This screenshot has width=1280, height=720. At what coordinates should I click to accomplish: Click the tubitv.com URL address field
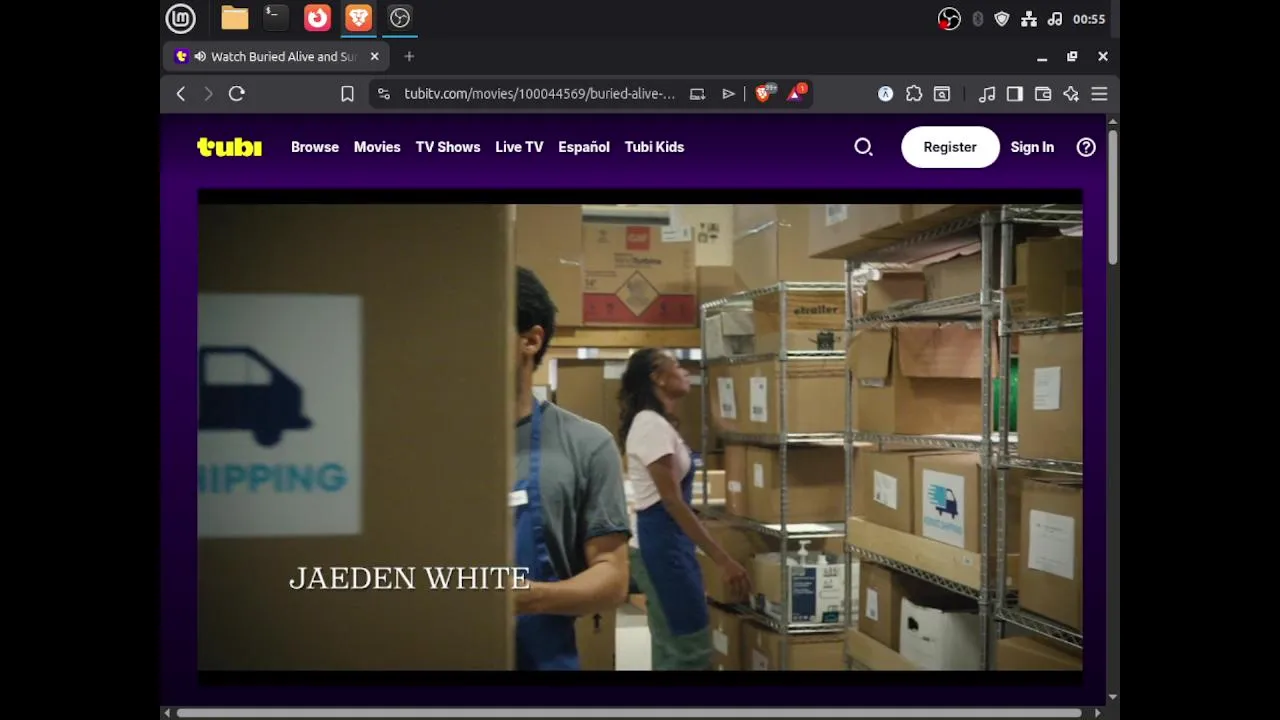coord(539,94)
